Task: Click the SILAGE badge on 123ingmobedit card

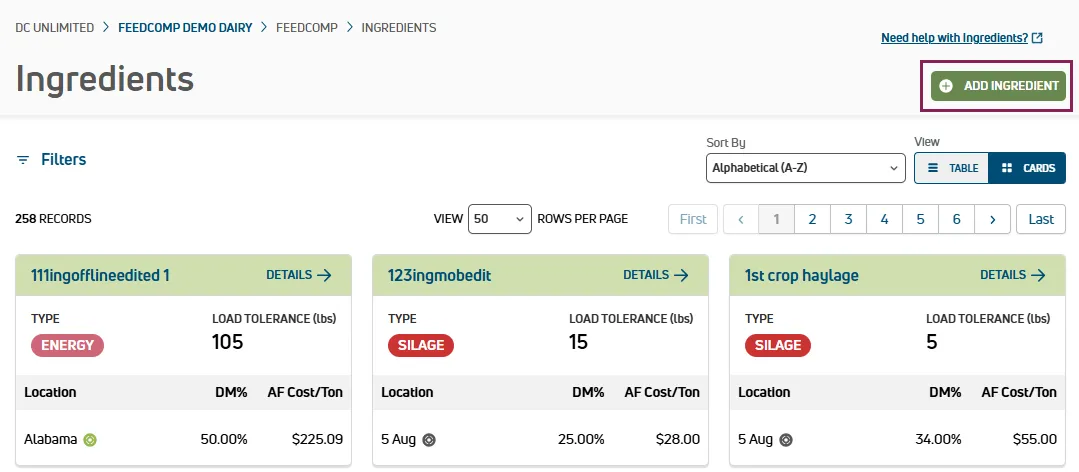Action: click(421, 345)
